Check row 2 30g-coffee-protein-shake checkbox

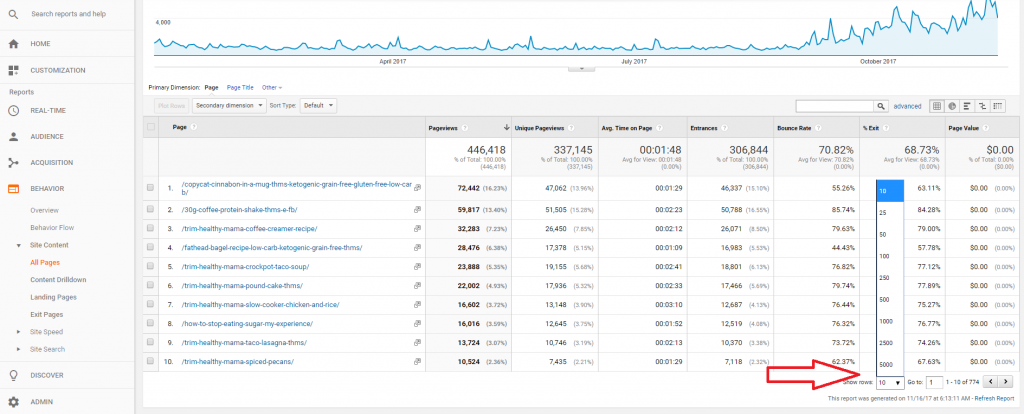click(150, 210)
